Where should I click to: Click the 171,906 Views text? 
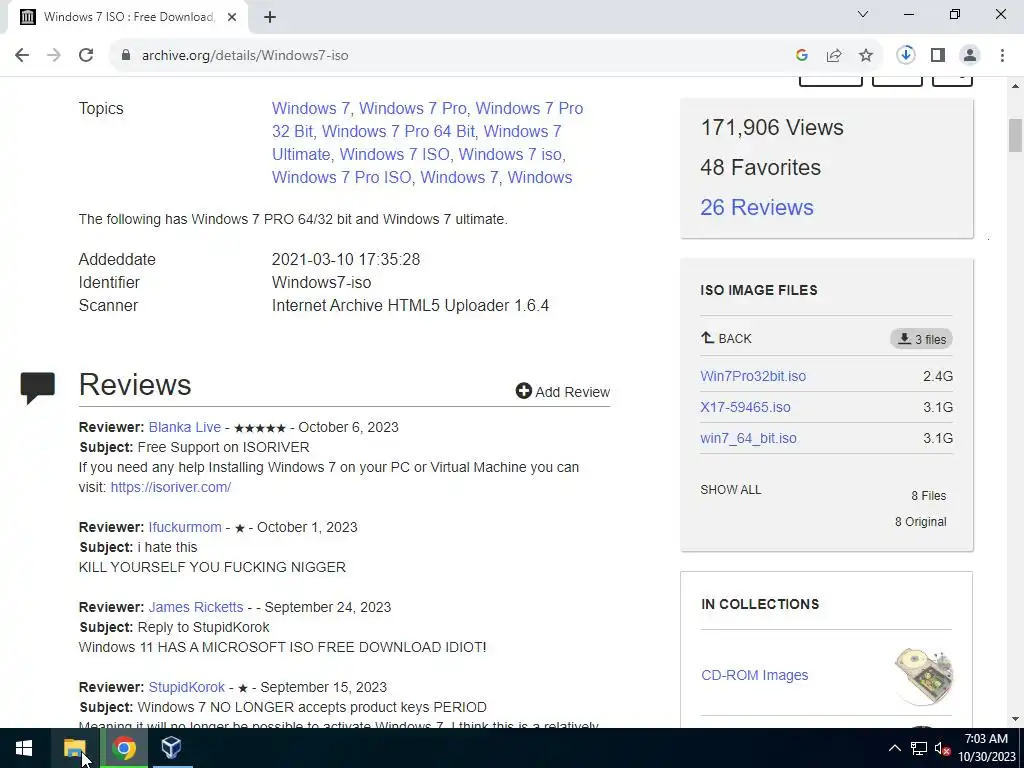(772, 127)
